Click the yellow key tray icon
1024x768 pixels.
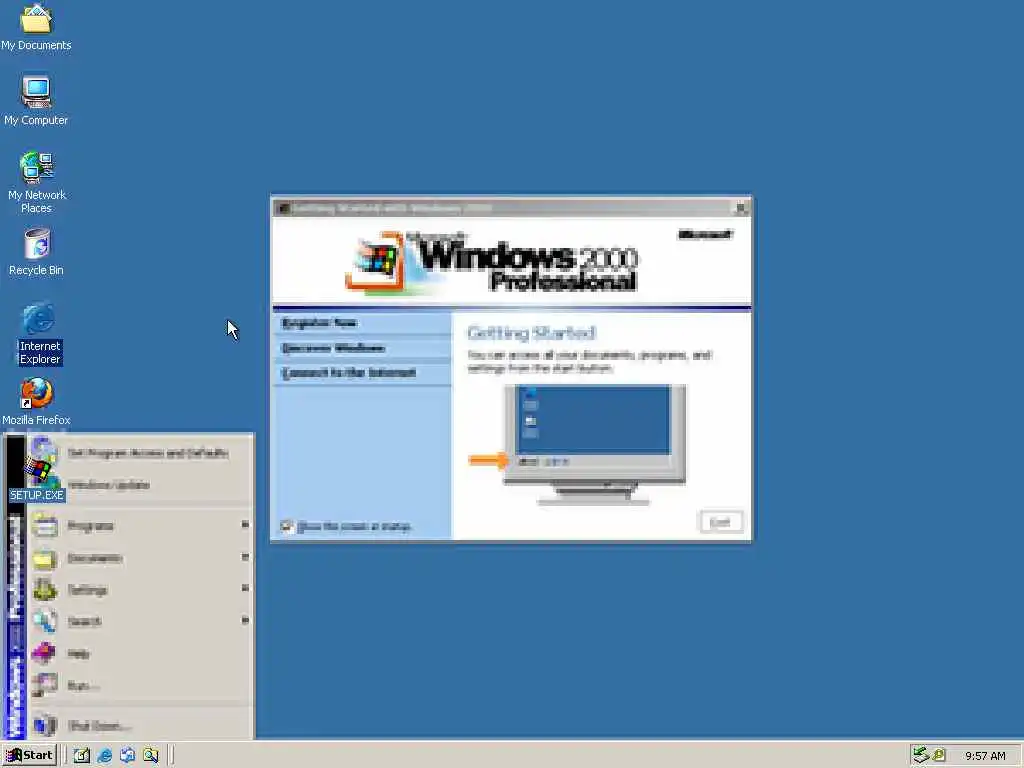[938, 755]
